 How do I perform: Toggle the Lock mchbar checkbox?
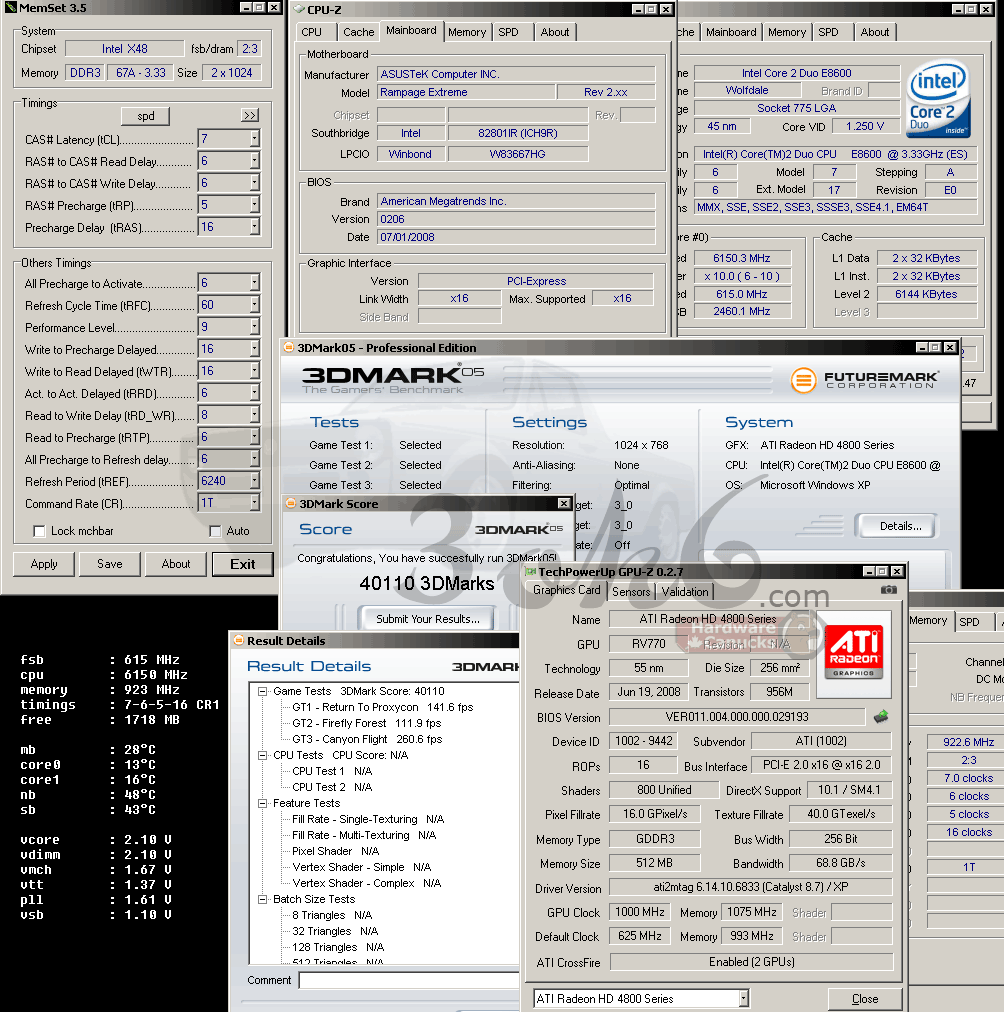pyautogui.click(x=39, y=531)
